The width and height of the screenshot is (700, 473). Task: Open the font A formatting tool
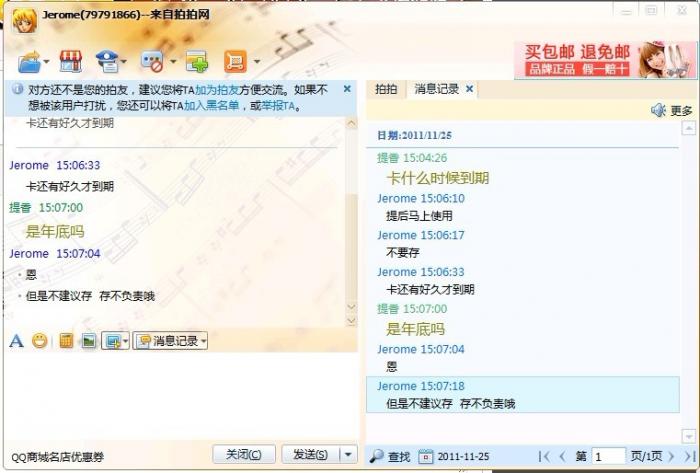pos(17,341)
